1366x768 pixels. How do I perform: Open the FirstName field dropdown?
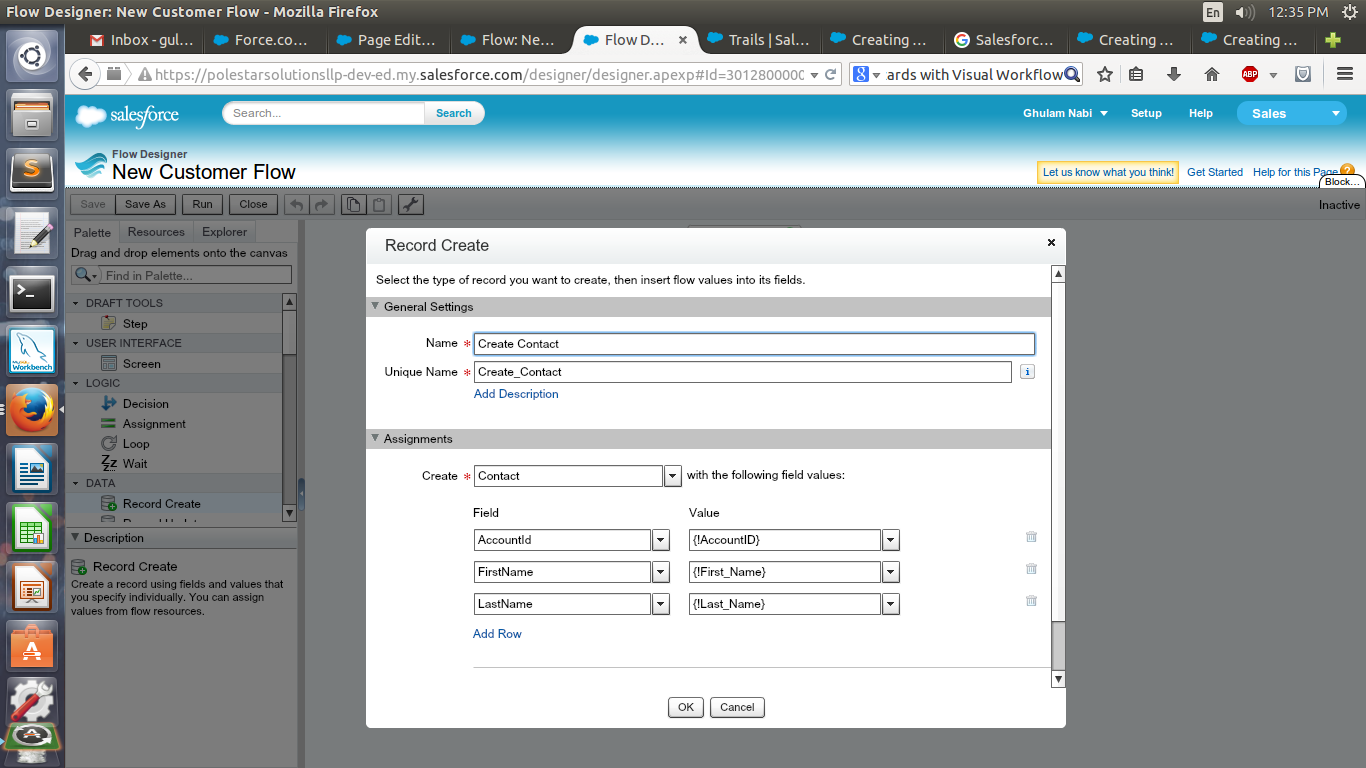pyautogui.click(x=660, y=572)
